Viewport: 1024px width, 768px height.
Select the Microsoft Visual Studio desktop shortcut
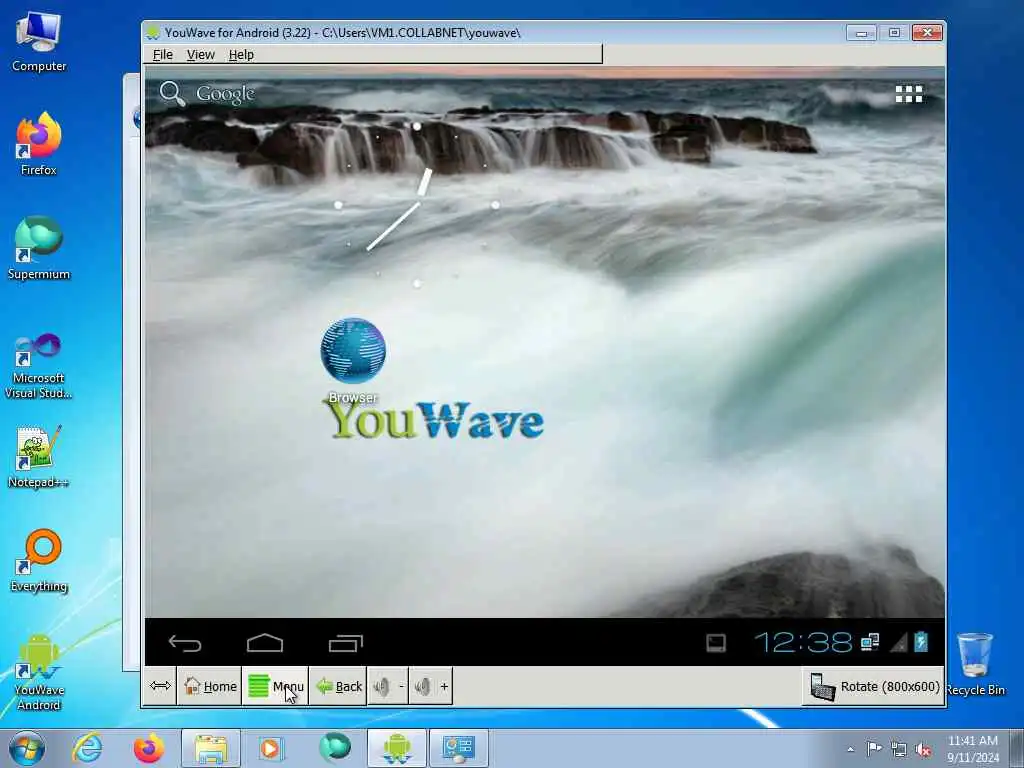[39, 366]
